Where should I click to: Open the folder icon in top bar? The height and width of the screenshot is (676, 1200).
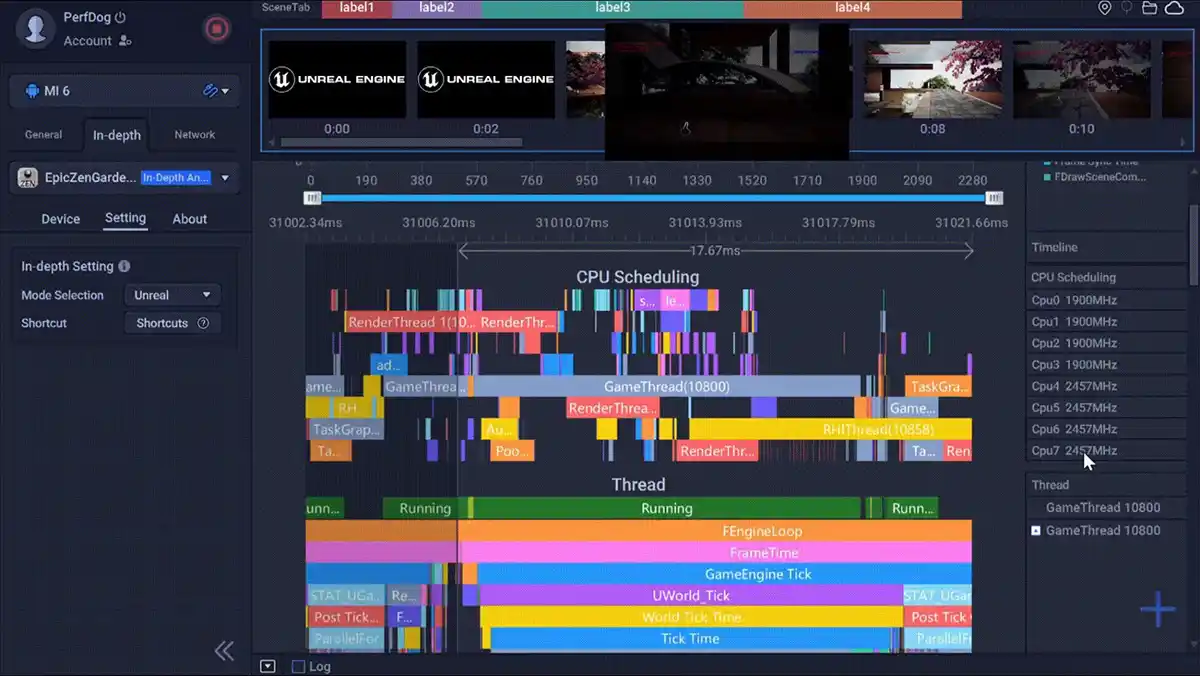pyautogui.click(x=1150, y=8)
